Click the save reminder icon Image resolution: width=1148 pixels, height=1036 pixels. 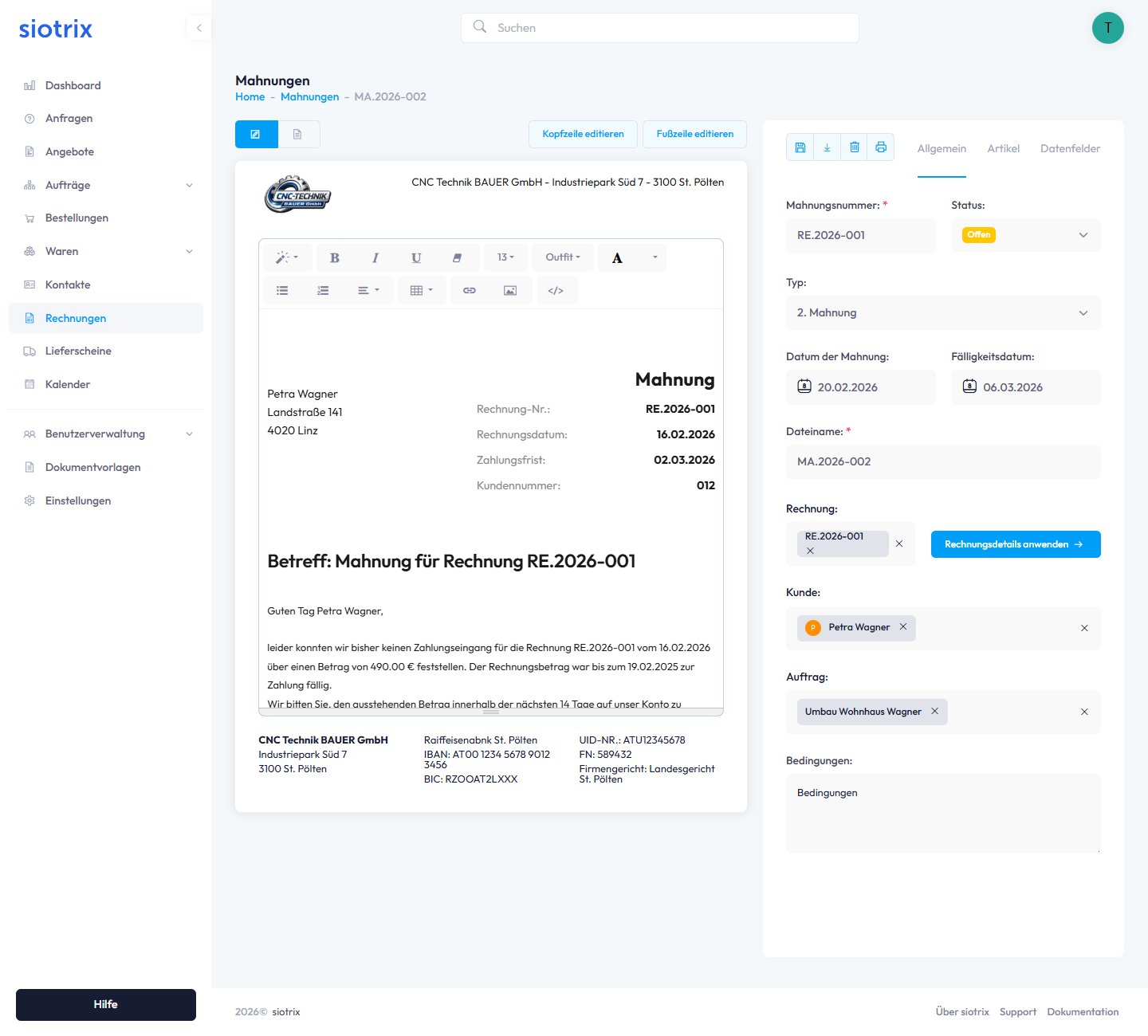(x=800, y=147)
